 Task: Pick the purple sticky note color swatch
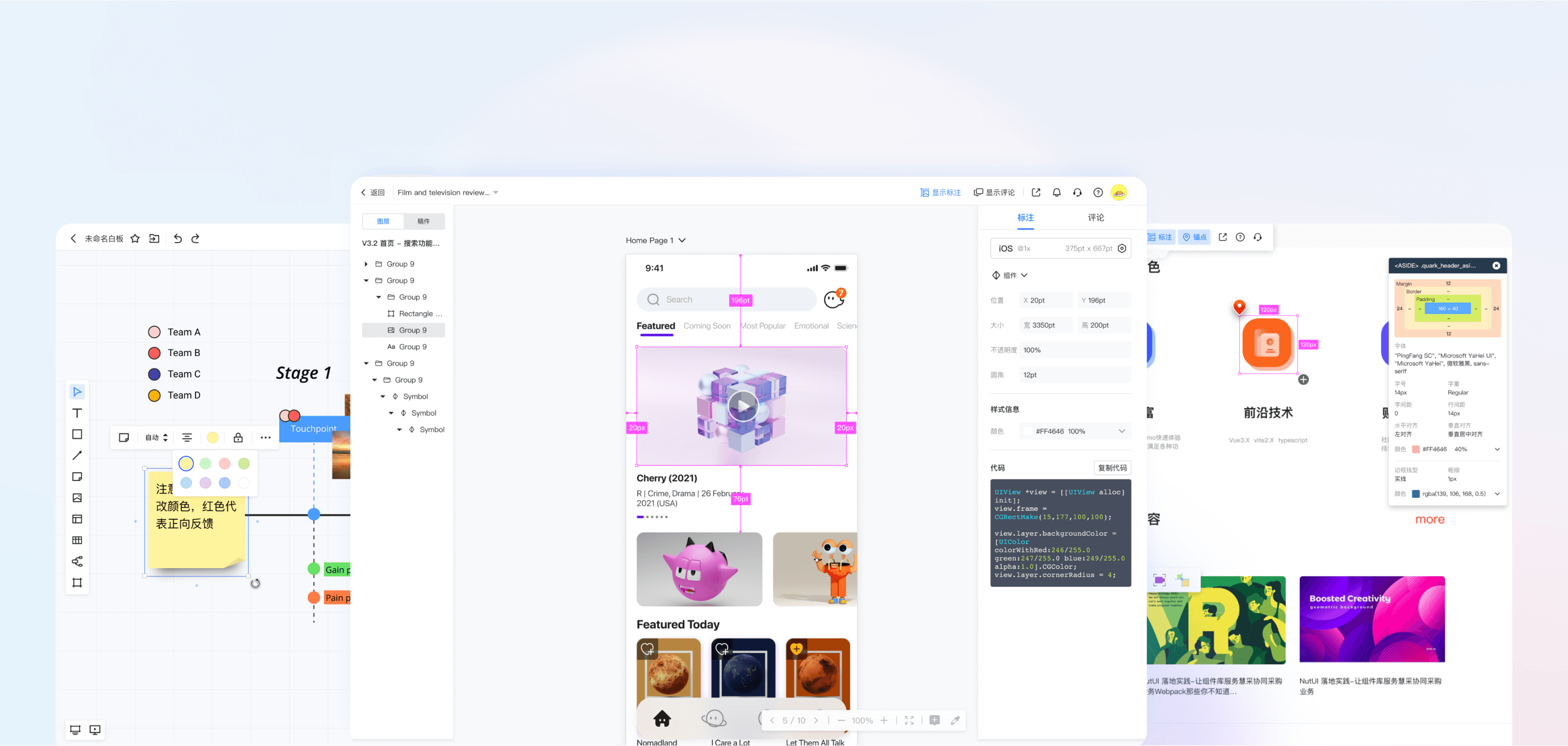[x=205, y=483]
